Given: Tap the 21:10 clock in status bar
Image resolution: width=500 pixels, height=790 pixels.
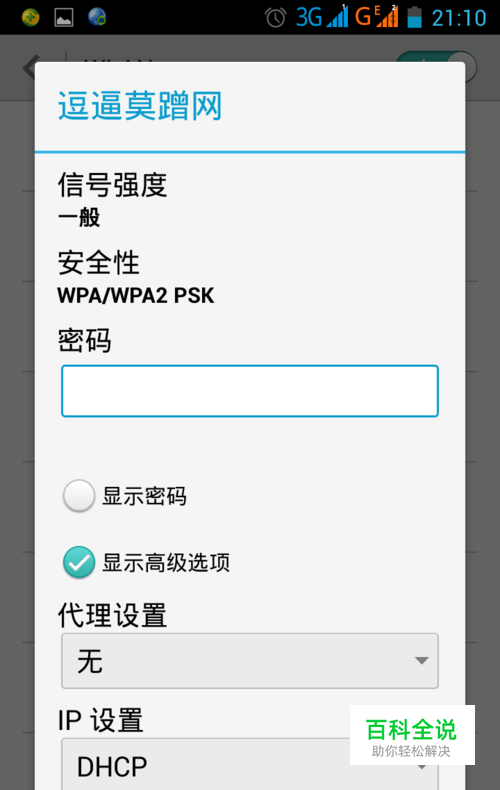Looking at the screenshot, I should (x=459, y=18).
